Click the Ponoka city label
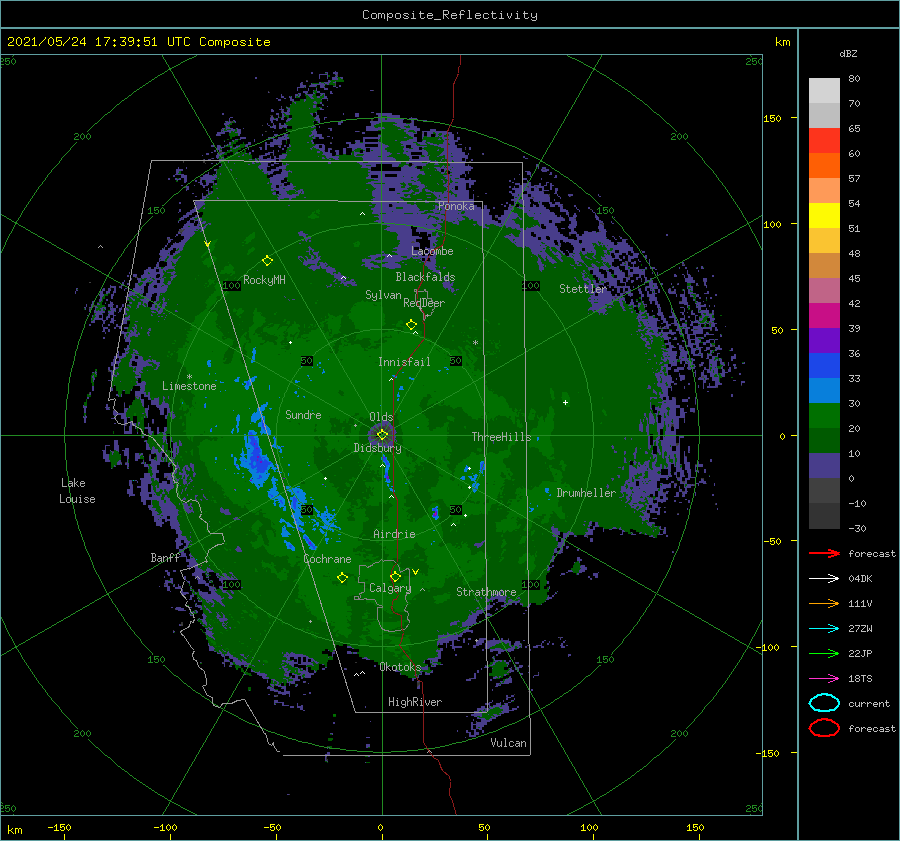 pyautogui.click(x=456, y=206)
